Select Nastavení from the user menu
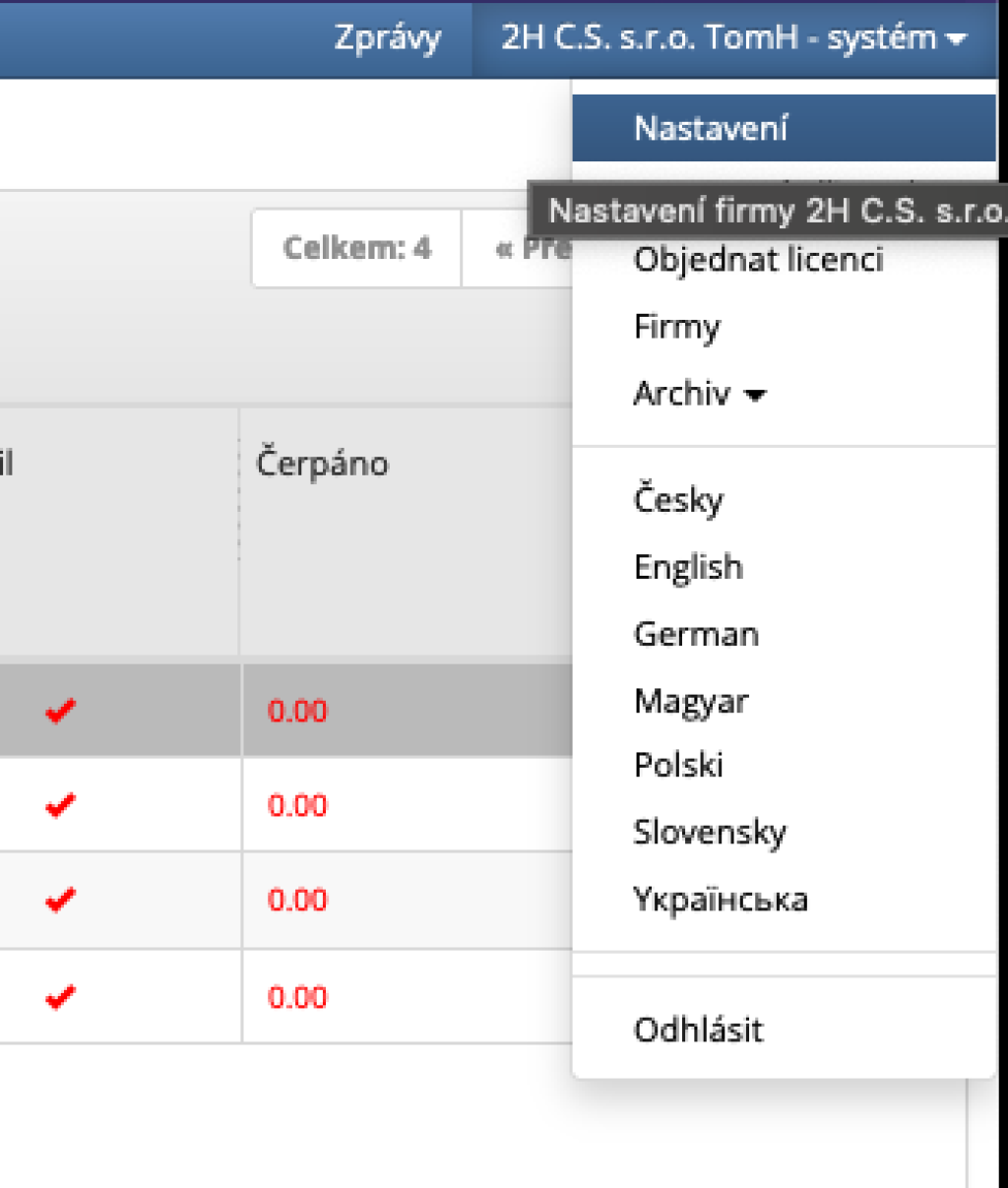 711,128
